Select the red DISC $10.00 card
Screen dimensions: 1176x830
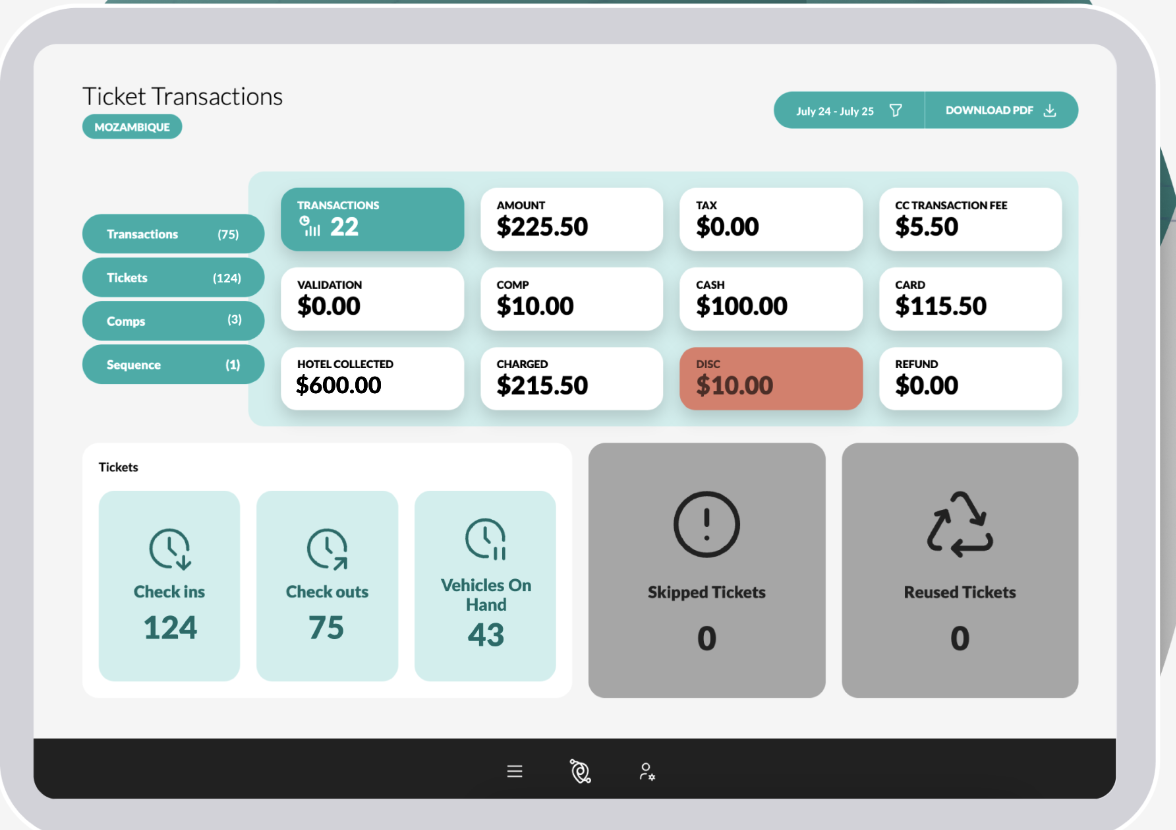(771, 379)
